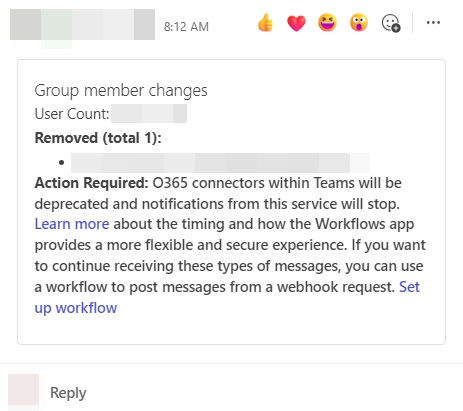
Task: Open the message more options ellipsis
Action: point(433,23)
